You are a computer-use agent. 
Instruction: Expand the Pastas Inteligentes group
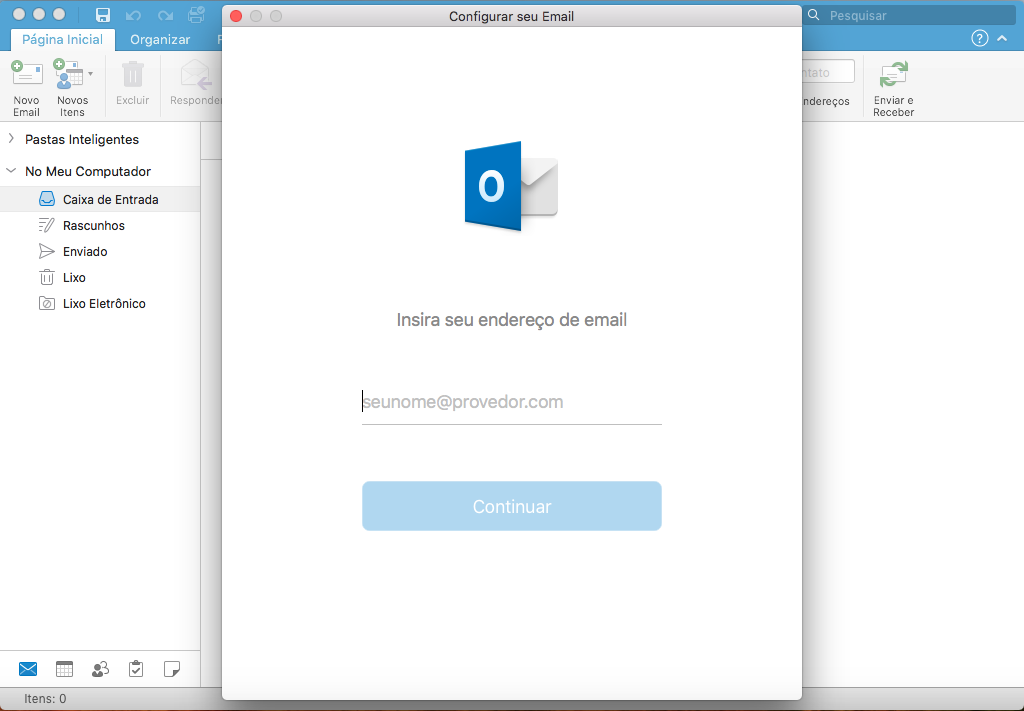(x=11, y=139)
